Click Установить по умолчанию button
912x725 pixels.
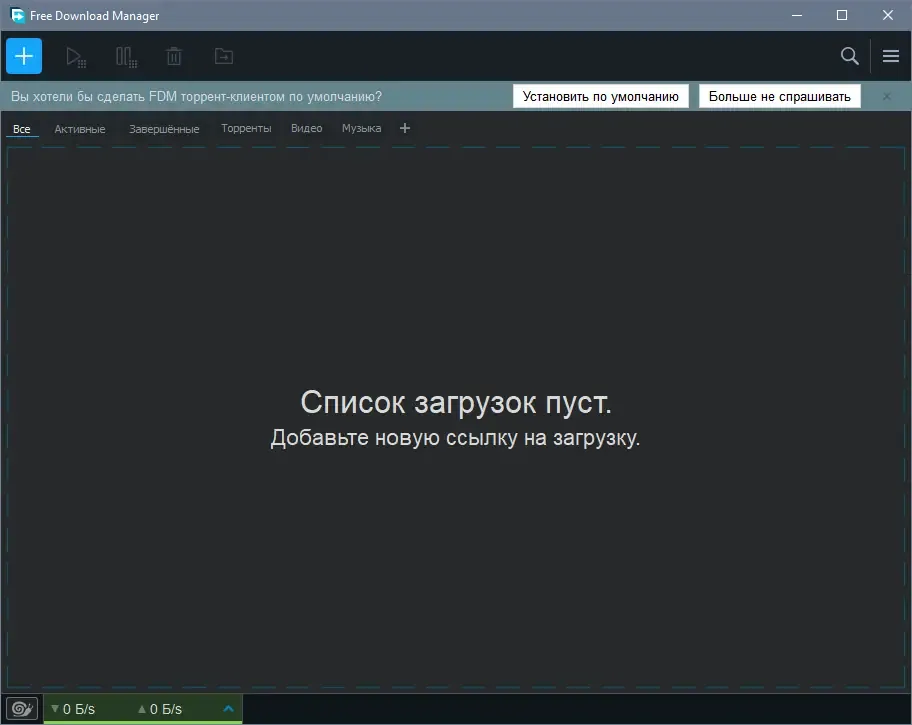pyautogui.click(x=600, y=96)
